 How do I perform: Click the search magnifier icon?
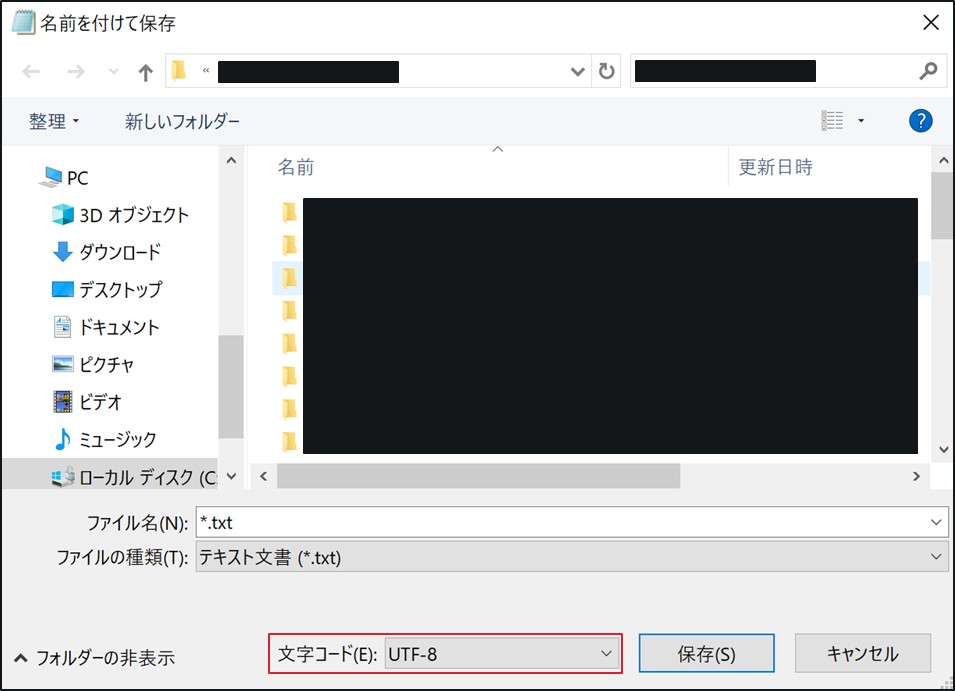point(928,71)
